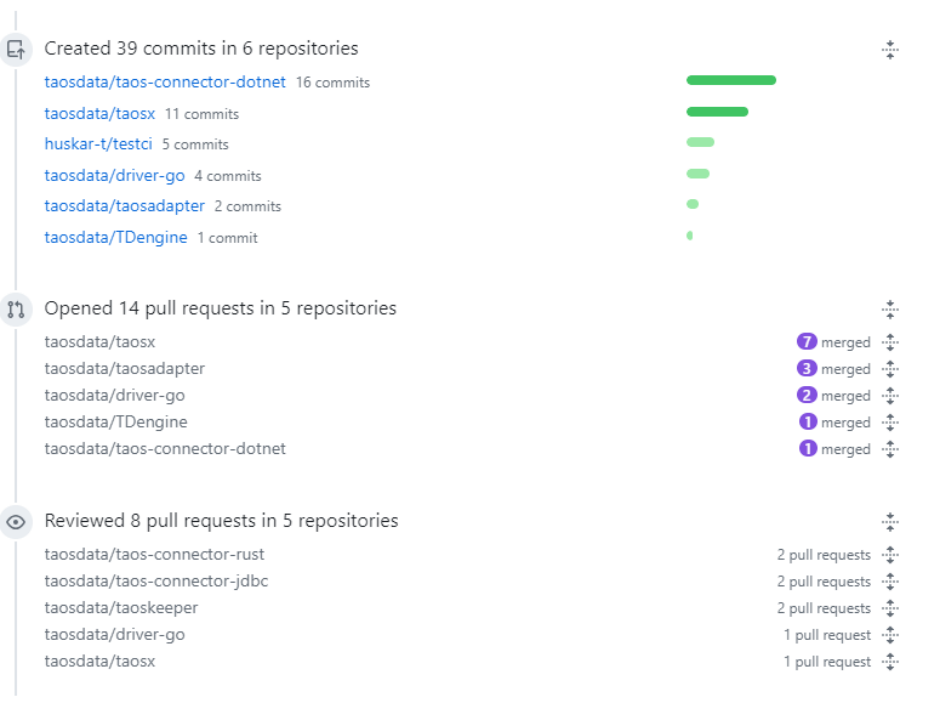Click the purple 3 merged badge for taosadapter
The width and height of the screenshot is (940, 720).
pyautogui.click(x=807, y=369)
